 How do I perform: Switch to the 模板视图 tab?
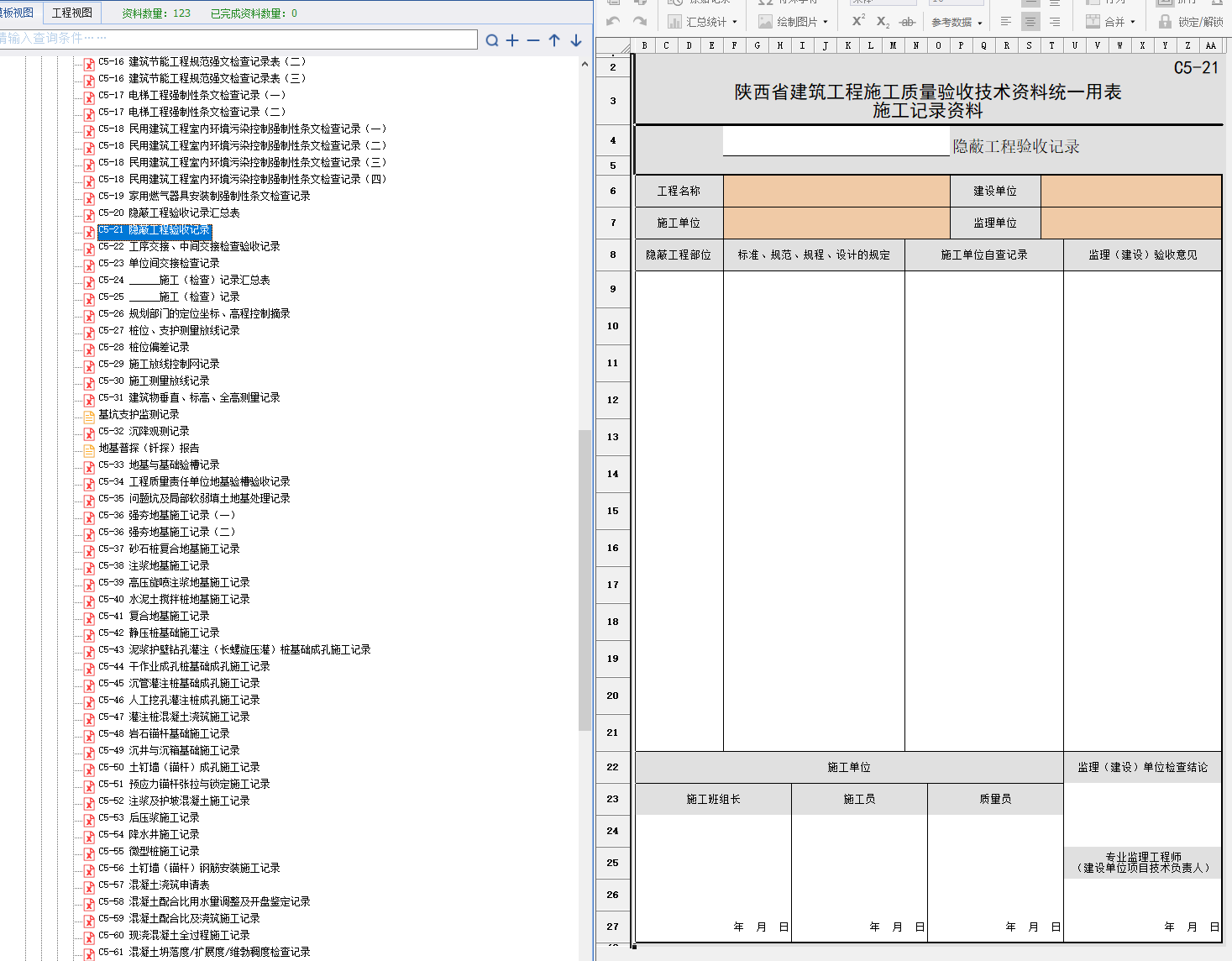pos(18,13)
